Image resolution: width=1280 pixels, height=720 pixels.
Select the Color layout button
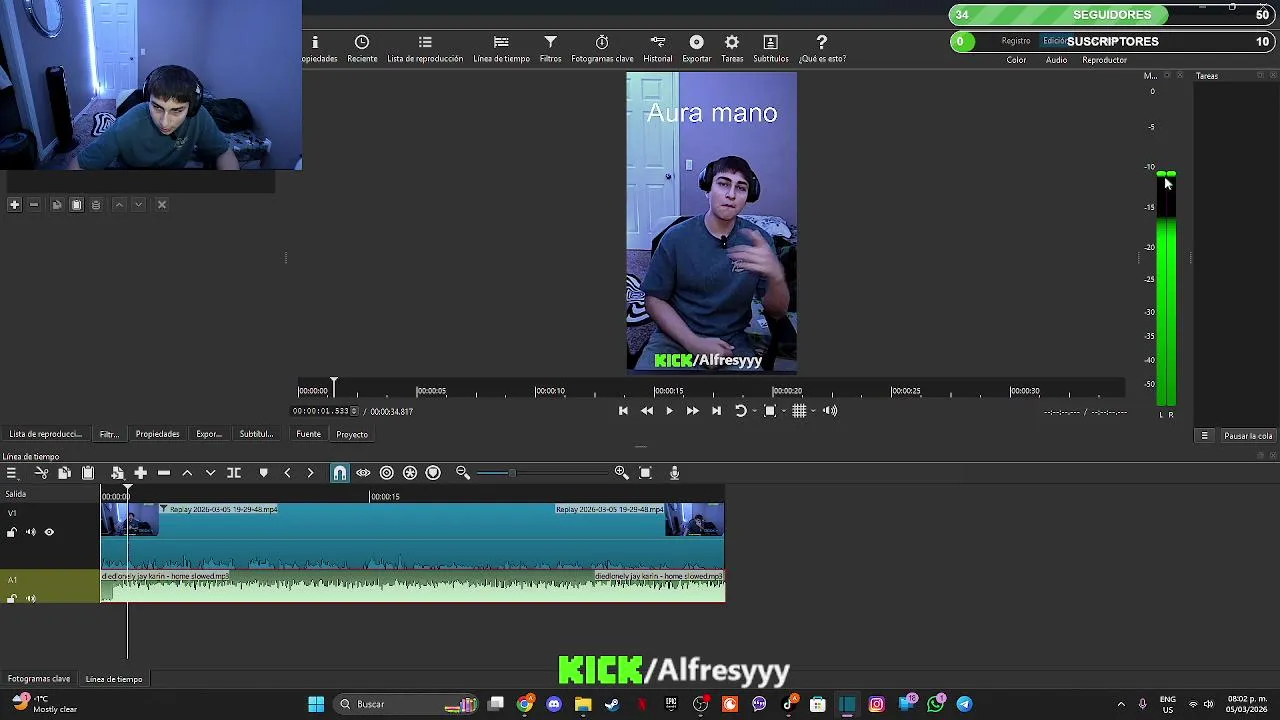(1016, 60)
